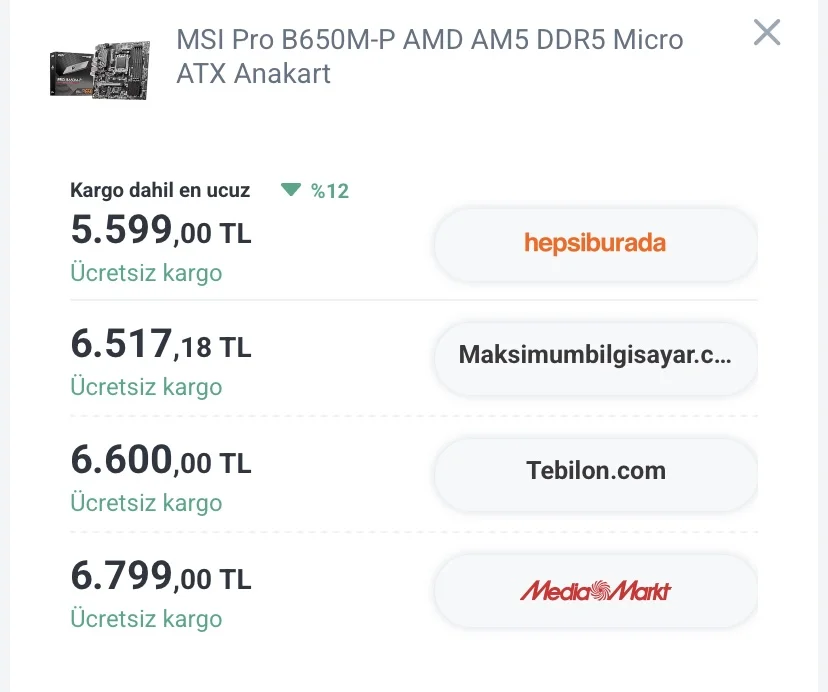The width and height of the screenshot is (828, 692).
Task: Click the hepsiburada orange logo
Action: (595, 243)
